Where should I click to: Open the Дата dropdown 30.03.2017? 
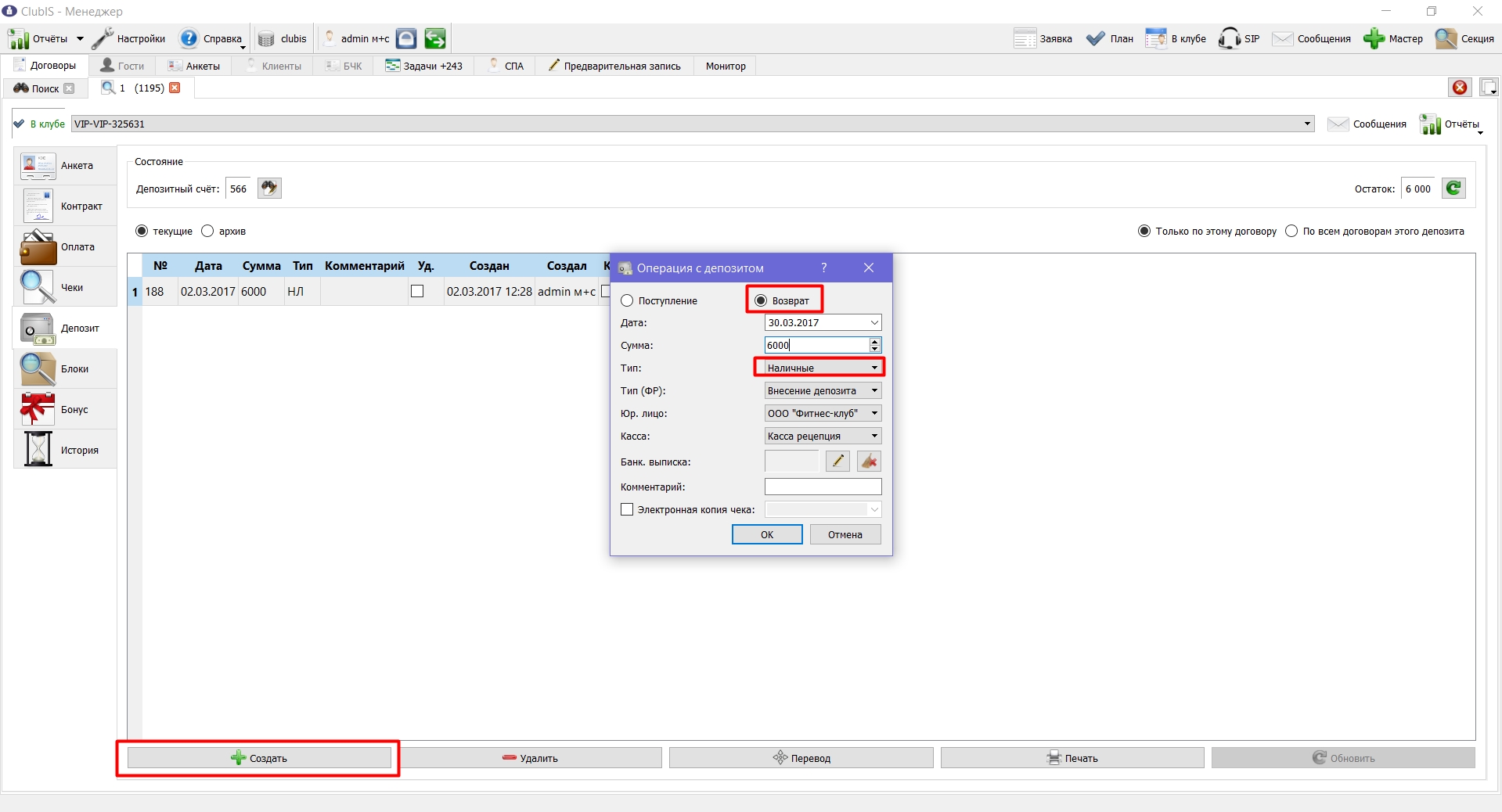click(874, 322)
